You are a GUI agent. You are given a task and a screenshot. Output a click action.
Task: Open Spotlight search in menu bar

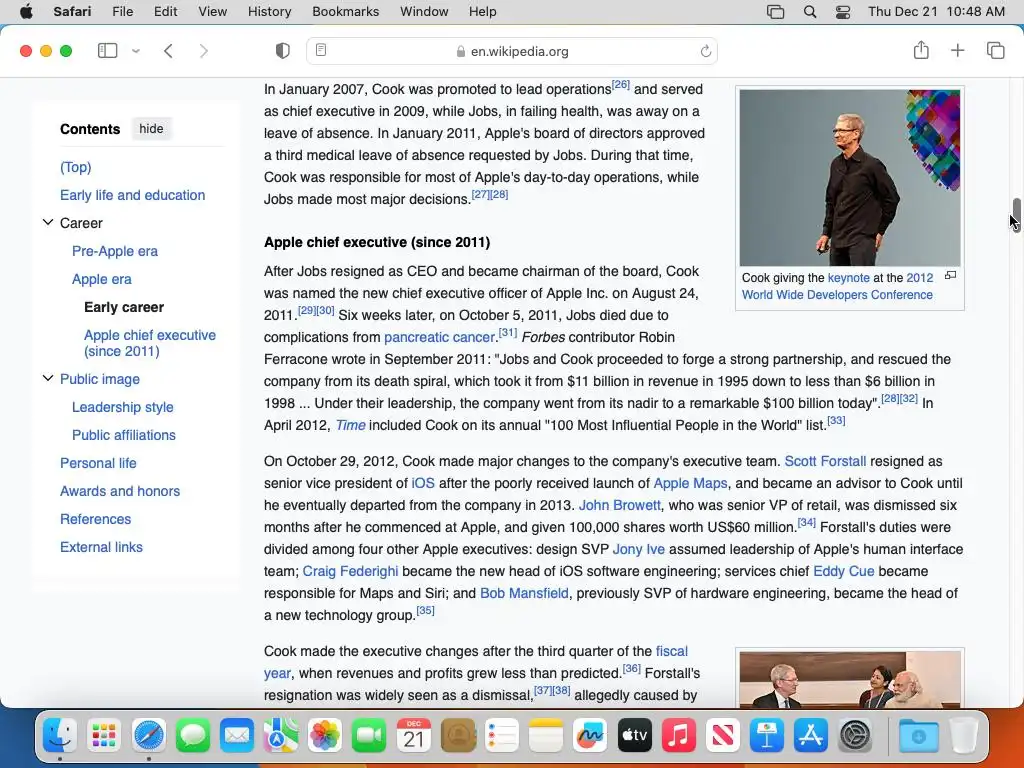coord(810,12)
